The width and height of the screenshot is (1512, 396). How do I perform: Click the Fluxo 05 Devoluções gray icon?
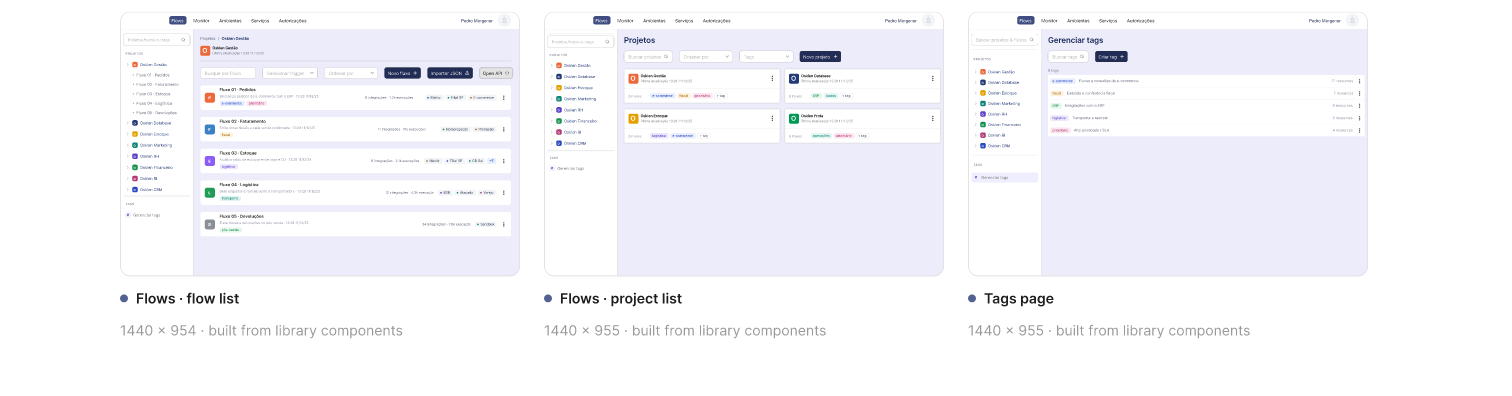pyautogui.click(x=210, y=225)
